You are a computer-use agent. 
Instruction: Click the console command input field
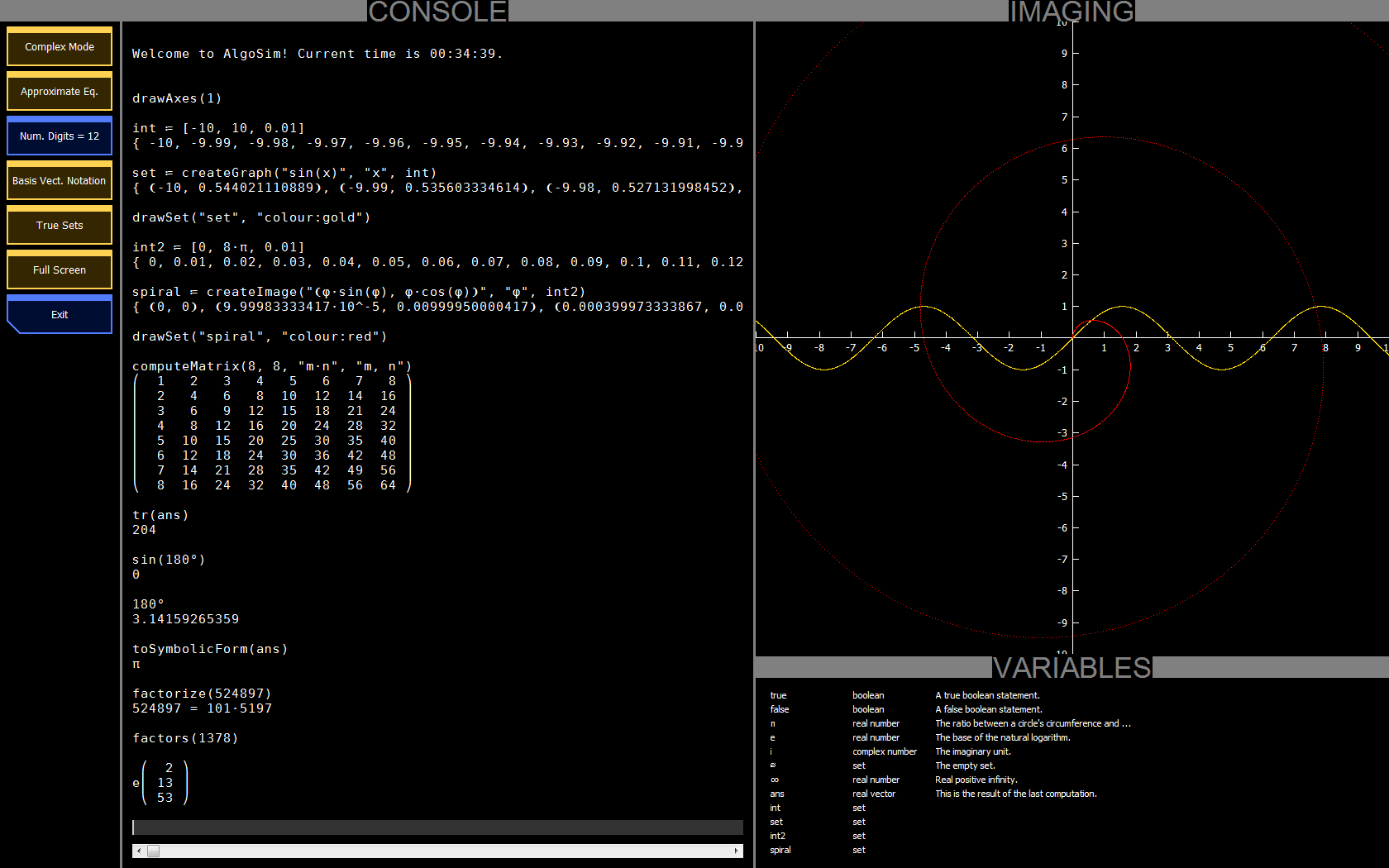[437, 827]
